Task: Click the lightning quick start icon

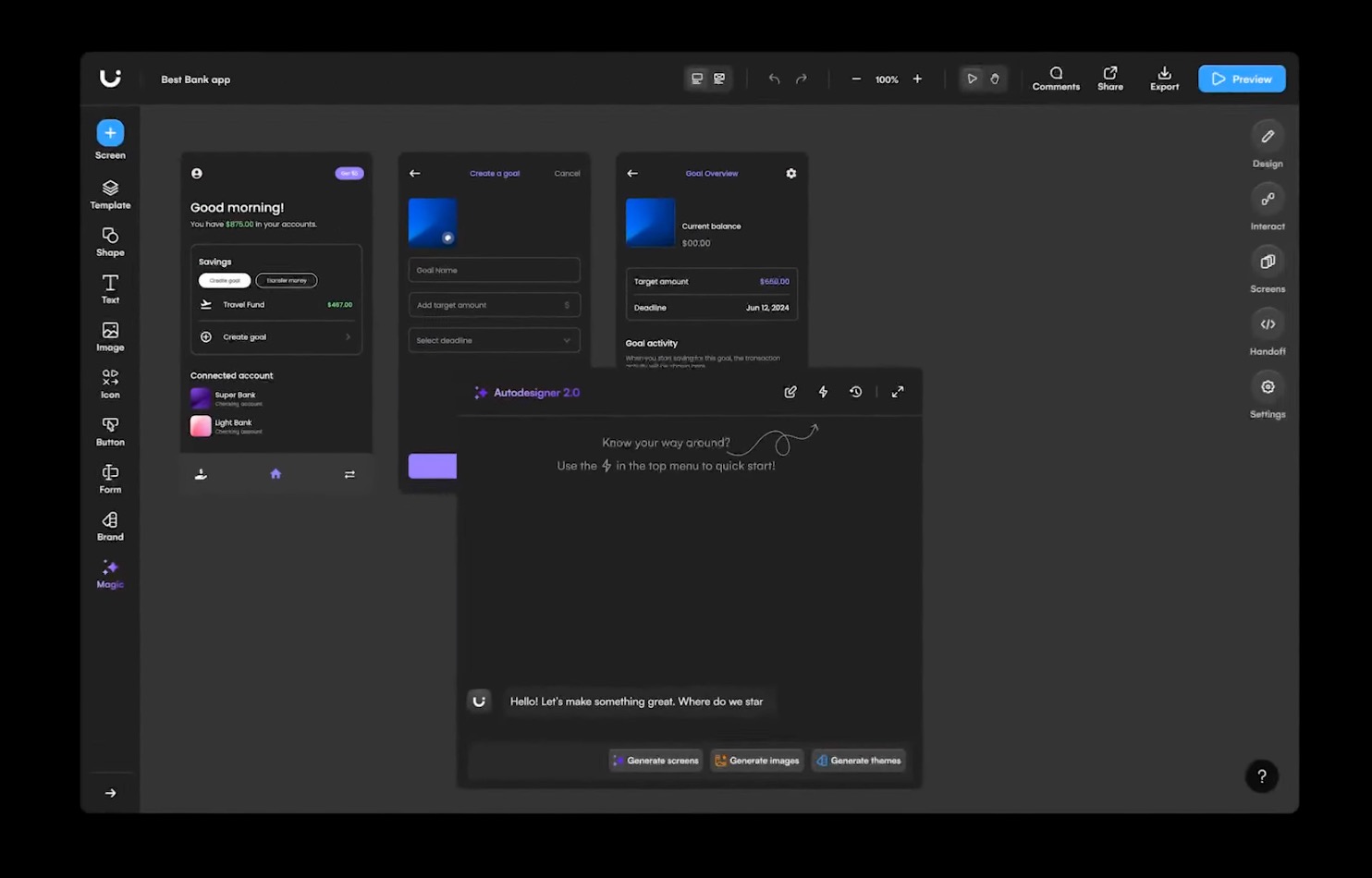Action: (x=823, y=392)
